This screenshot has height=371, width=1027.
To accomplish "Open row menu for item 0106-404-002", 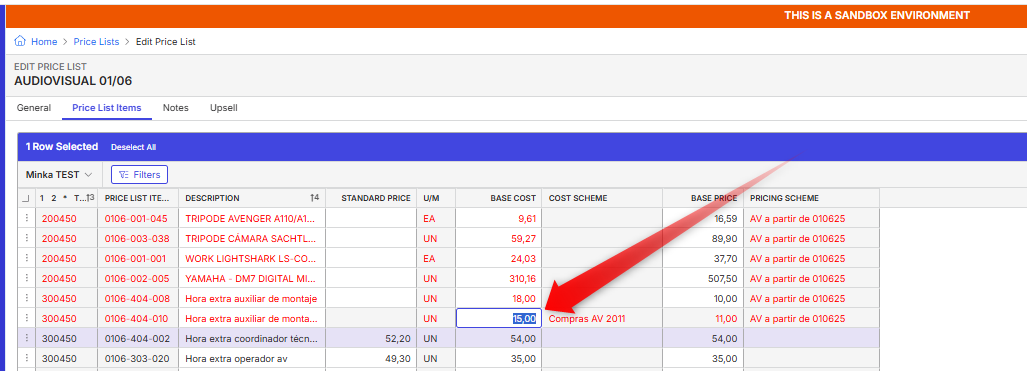I will (x=26, y=338).
